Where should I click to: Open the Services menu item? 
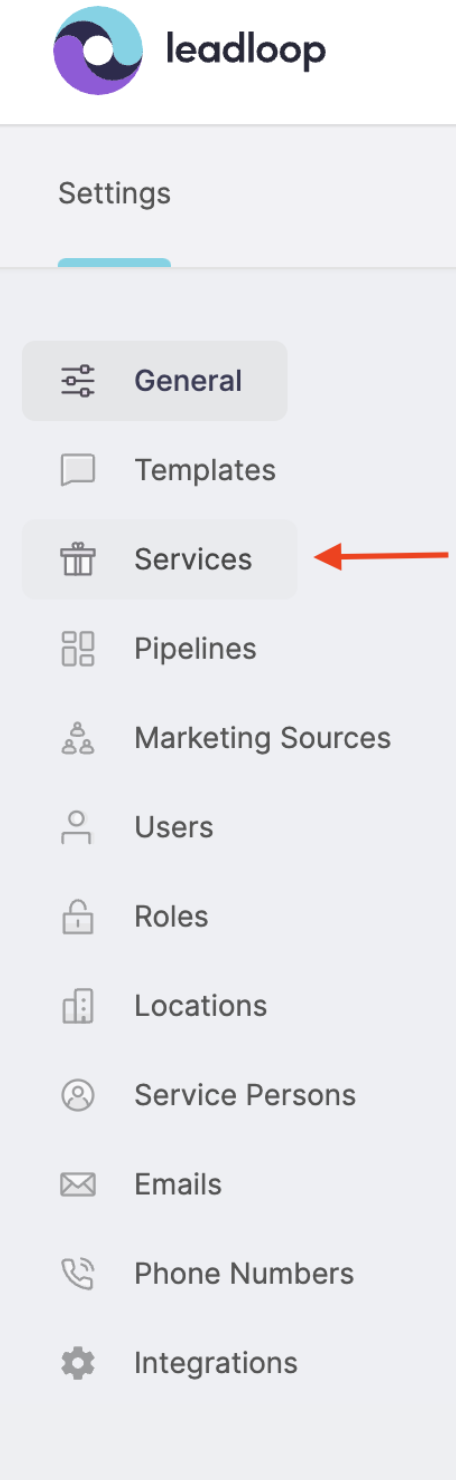tap(160, 559)
